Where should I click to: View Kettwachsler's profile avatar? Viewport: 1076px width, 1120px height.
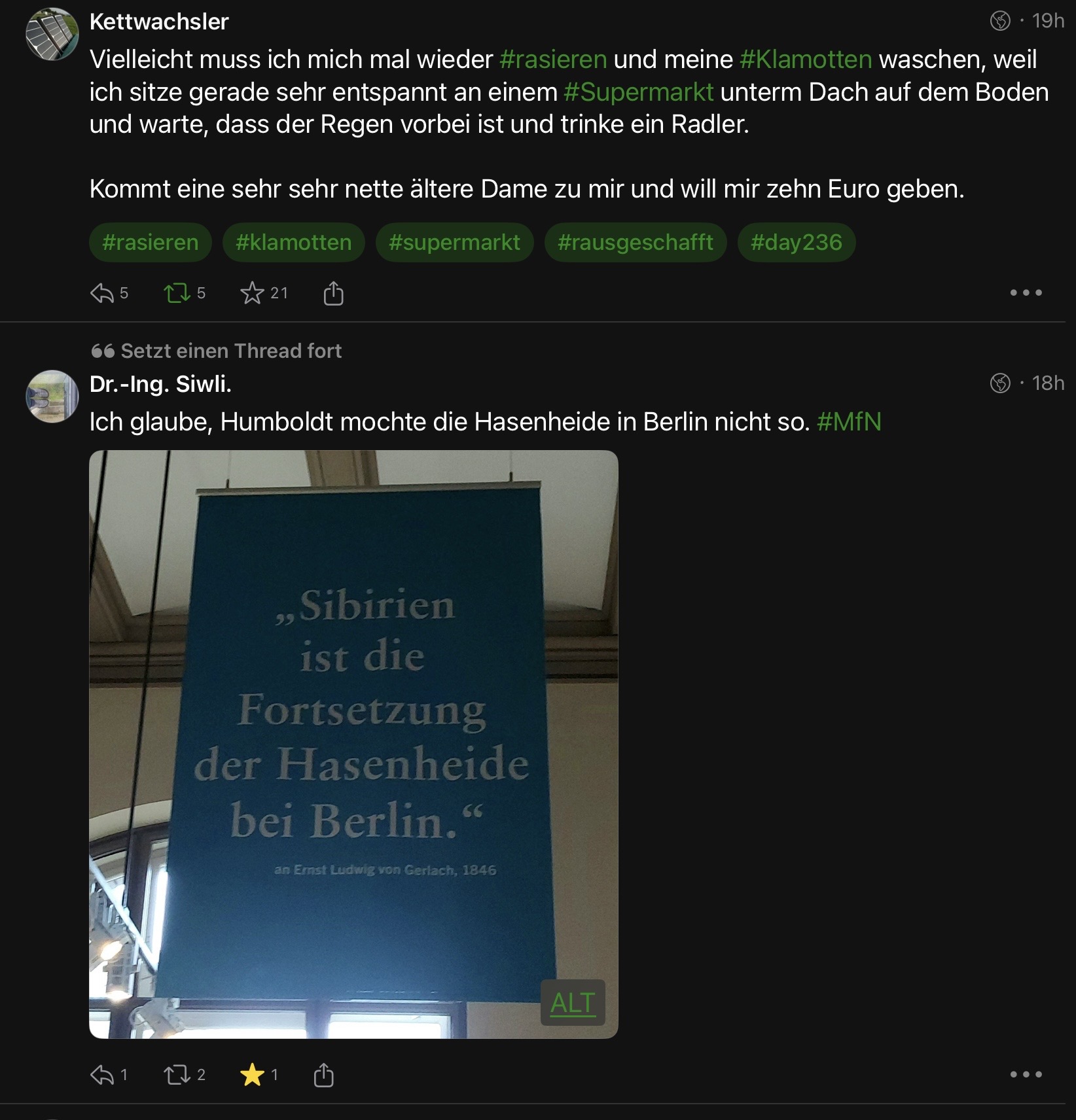point(52,34)
